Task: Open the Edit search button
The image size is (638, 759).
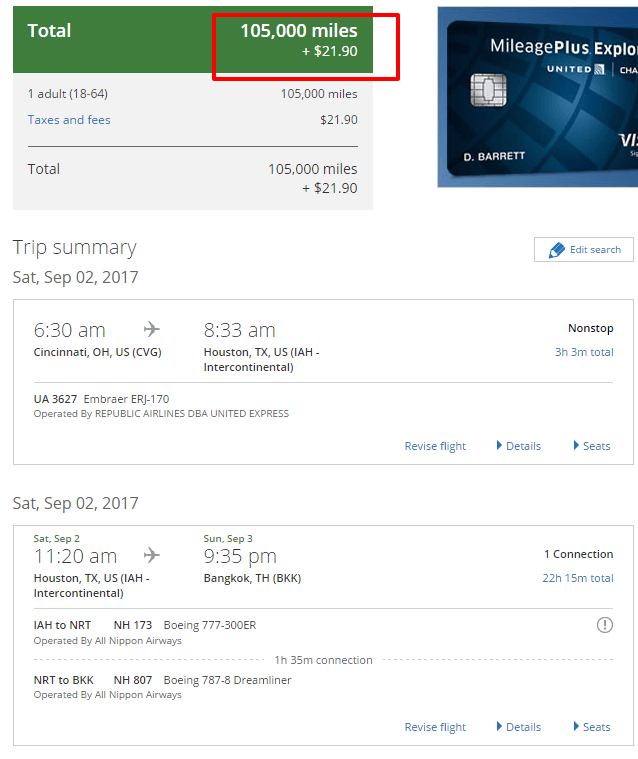Action: [x=584, y=250]
